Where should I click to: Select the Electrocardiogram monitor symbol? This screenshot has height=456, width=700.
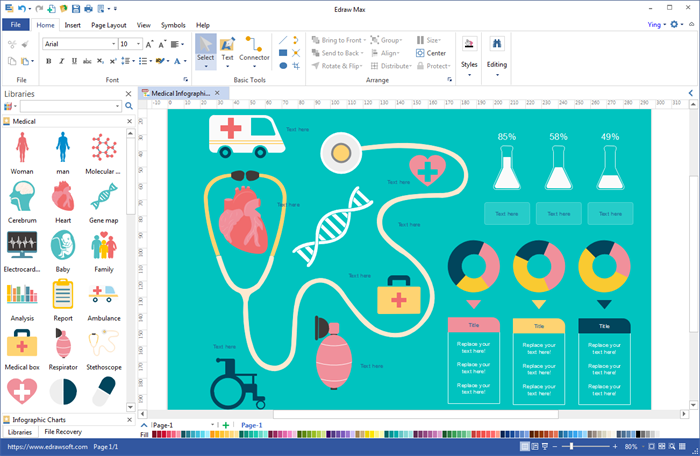(22, 245)
